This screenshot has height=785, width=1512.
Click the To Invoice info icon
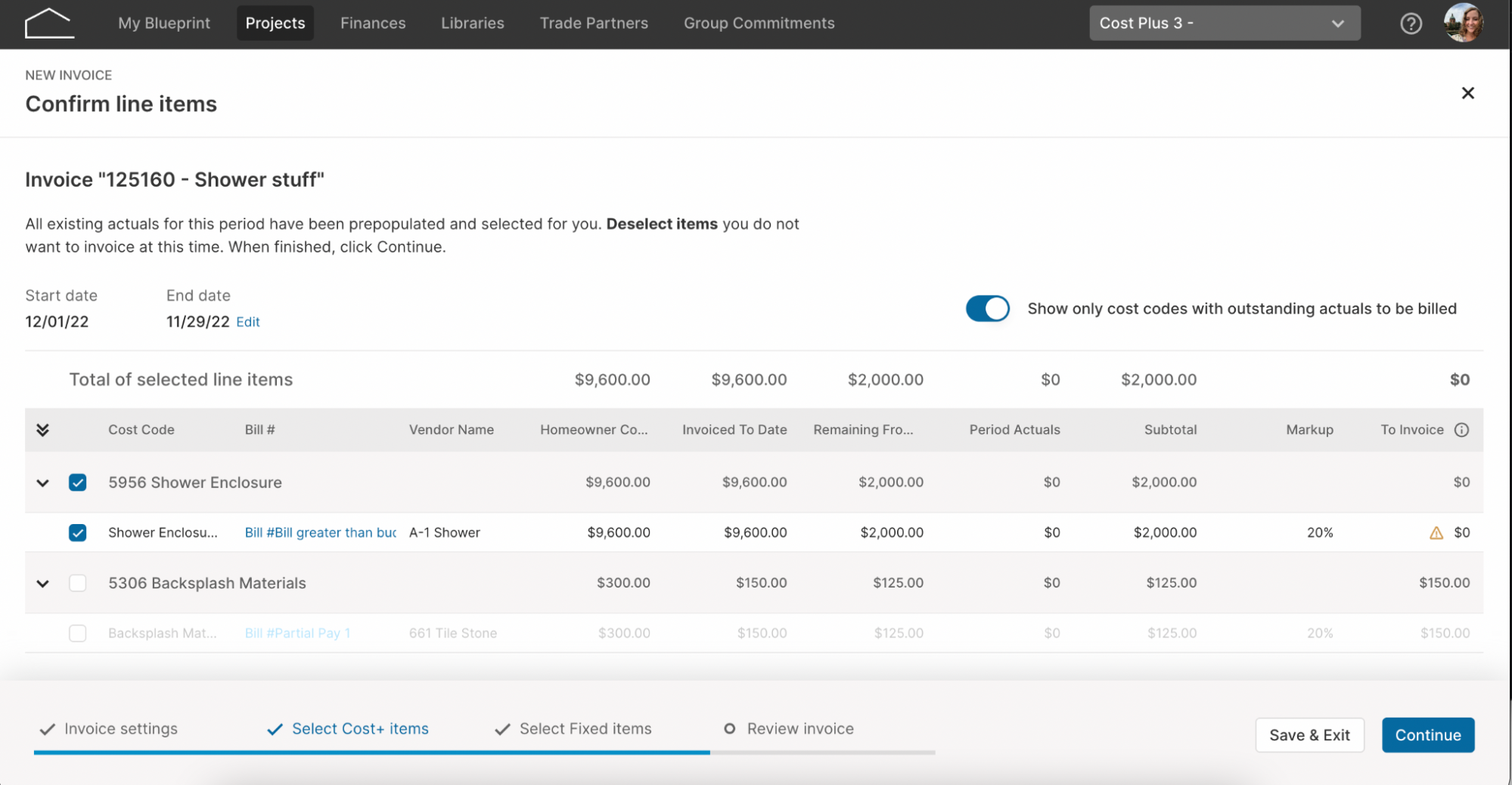1462,430
